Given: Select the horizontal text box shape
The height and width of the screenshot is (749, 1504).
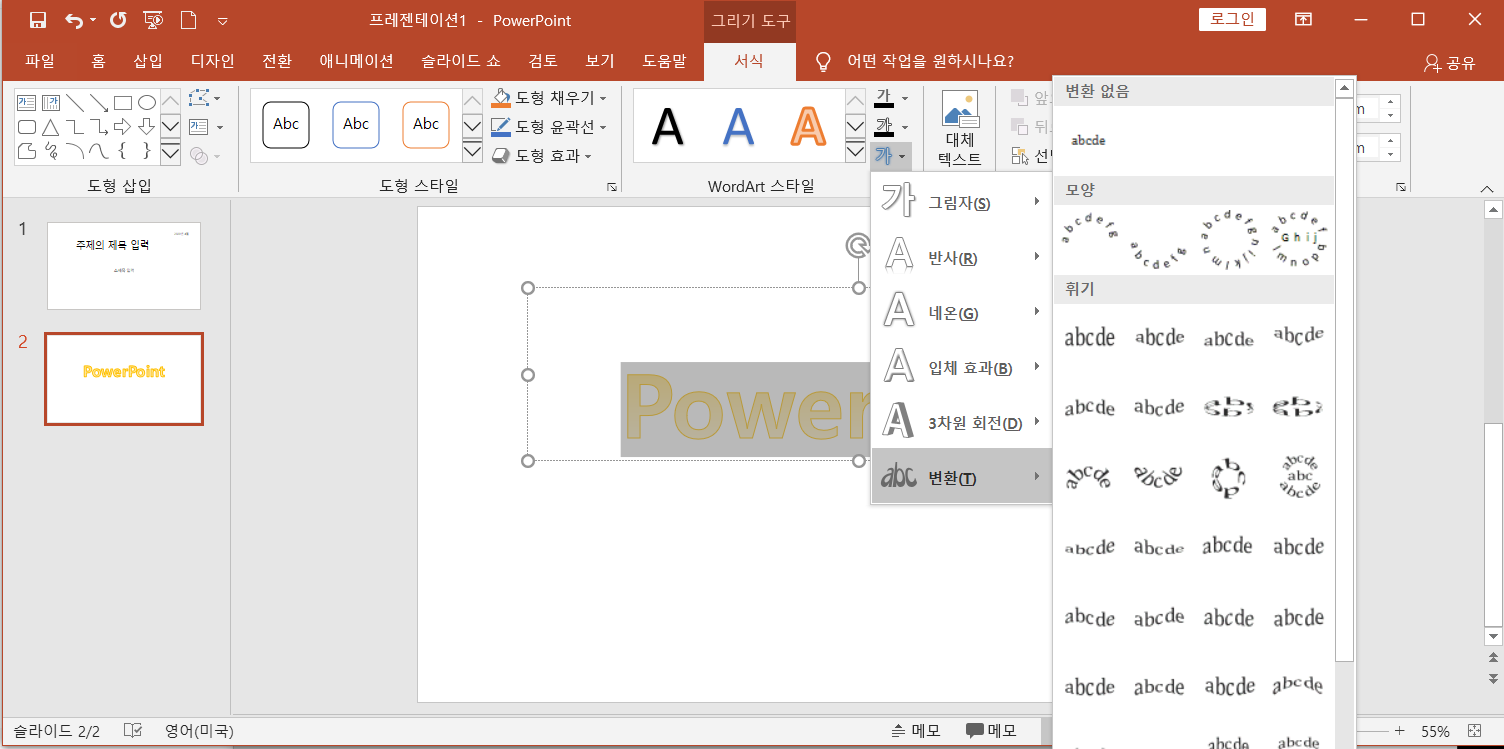Looking at the screenshot, I should [27, 102].
